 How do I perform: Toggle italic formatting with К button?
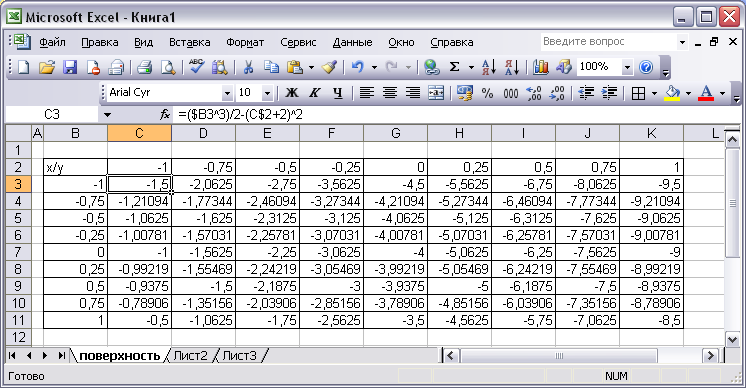point(314,93)
